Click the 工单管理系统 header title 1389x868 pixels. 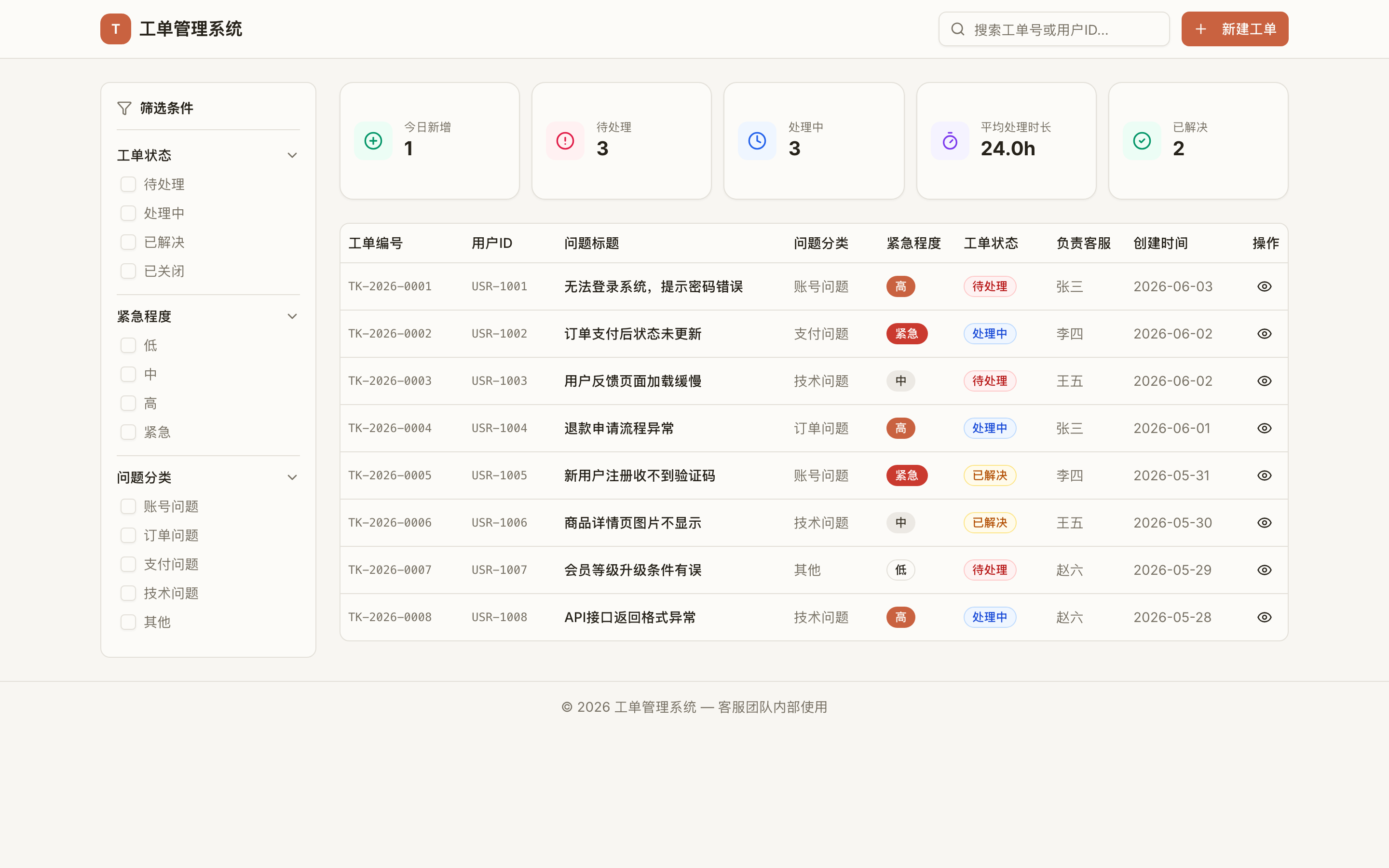[x=191, y=29]
